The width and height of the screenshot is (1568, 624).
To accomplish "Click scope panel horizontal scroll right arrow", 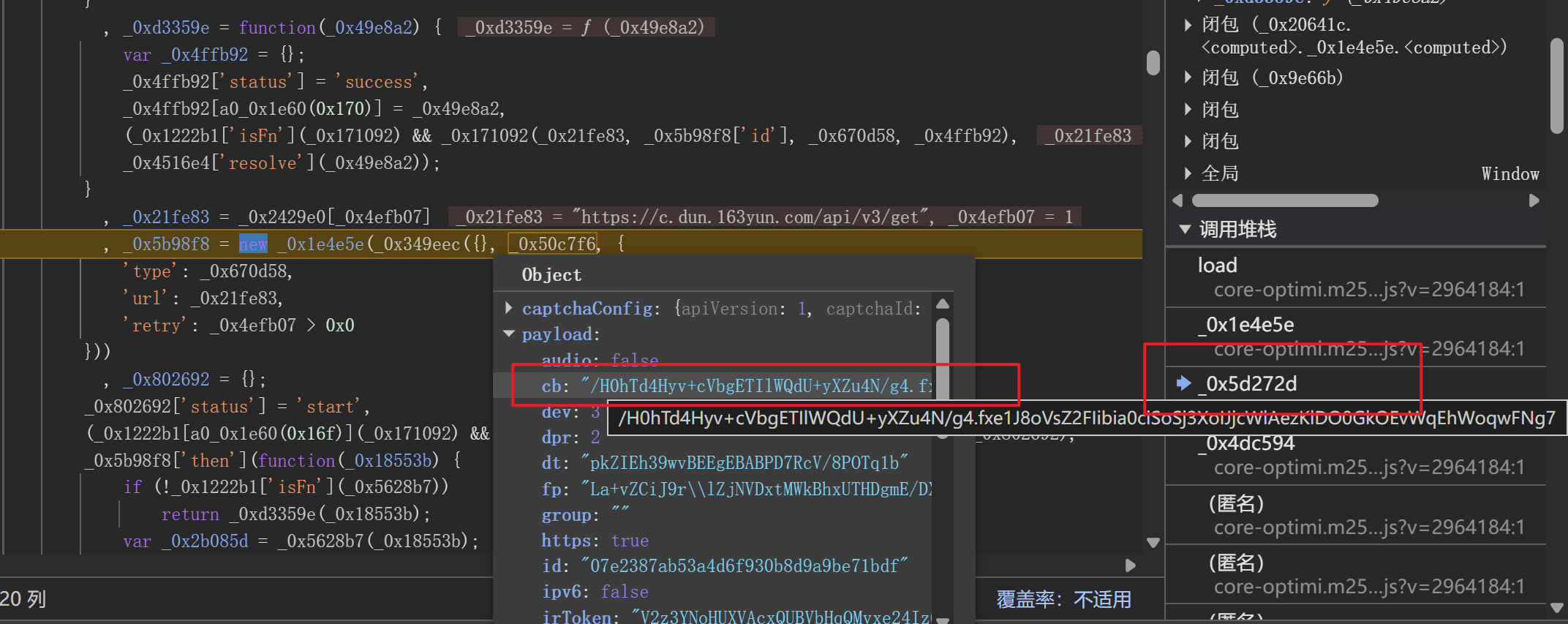I will 1534,200.
